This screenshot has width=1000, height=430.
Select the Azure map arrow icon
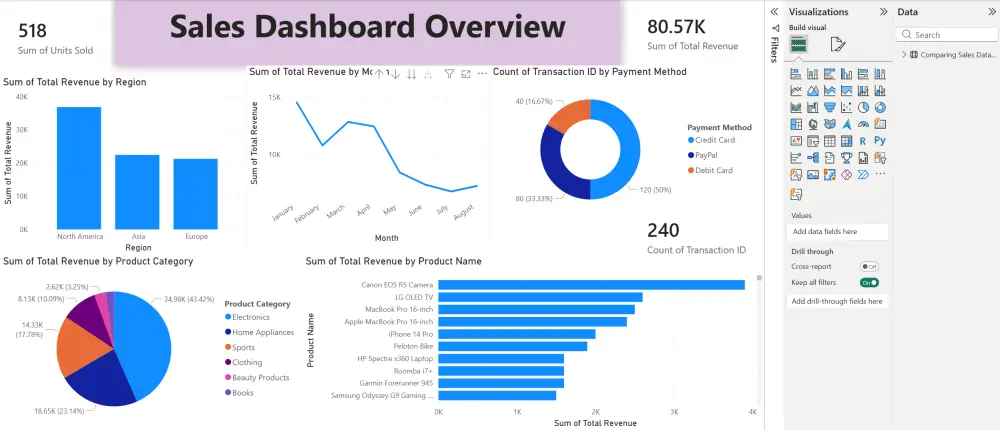[x=846, y=124]
